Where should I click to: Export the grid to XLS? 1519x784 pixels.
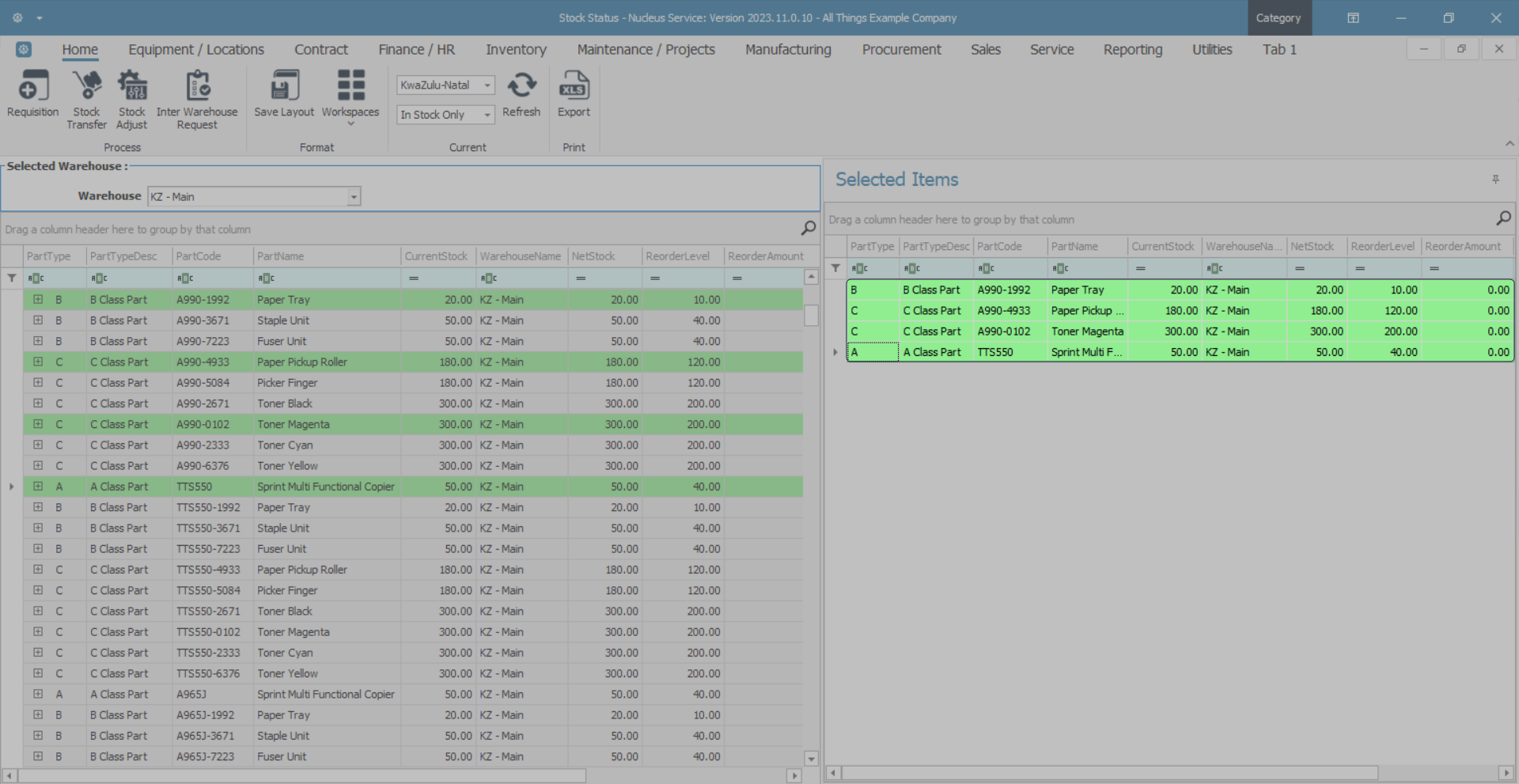tap(574, 87)
